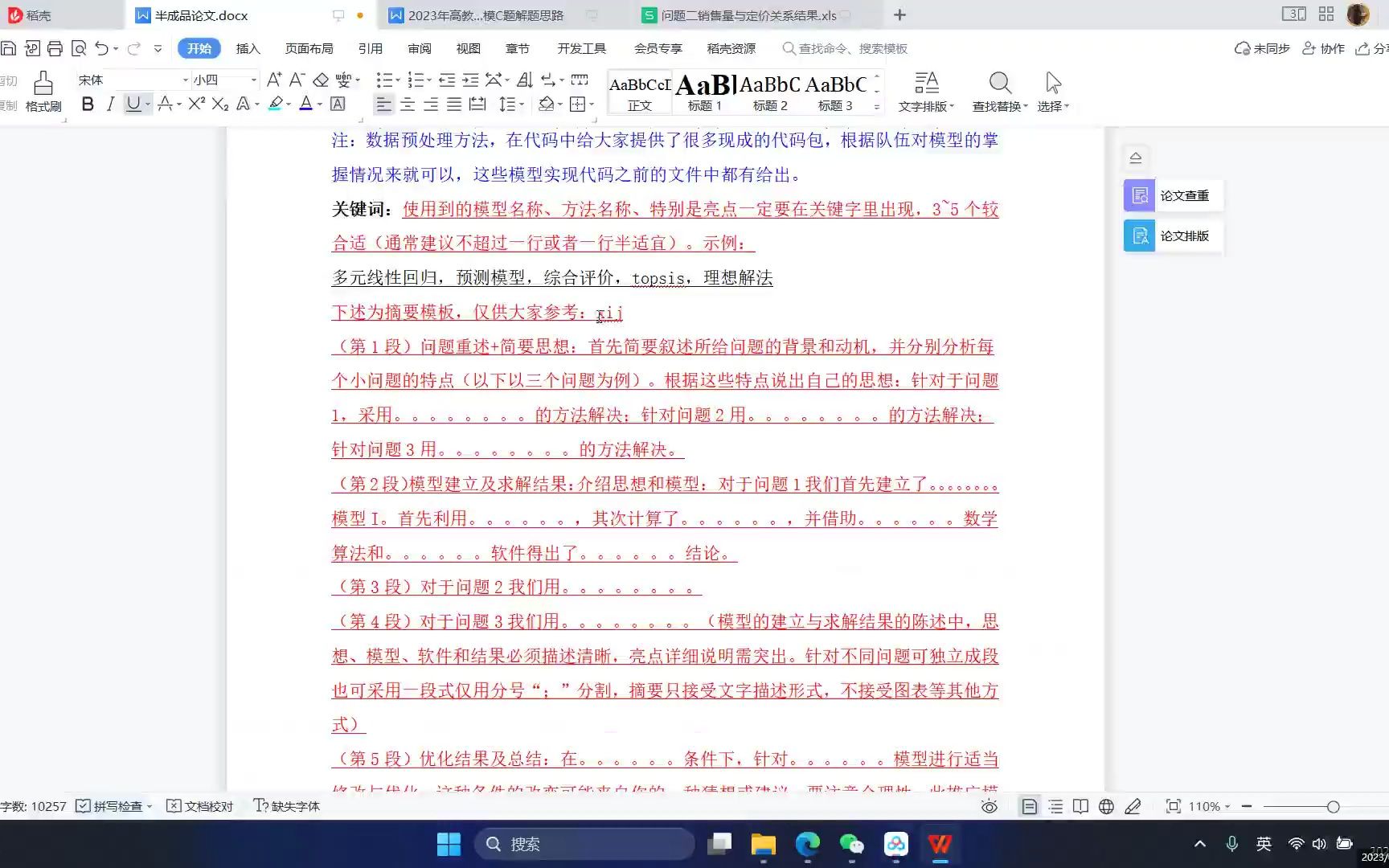Apply subscript formatting
This screenshot has width=1389, height=868.
(x=219, y=104)
